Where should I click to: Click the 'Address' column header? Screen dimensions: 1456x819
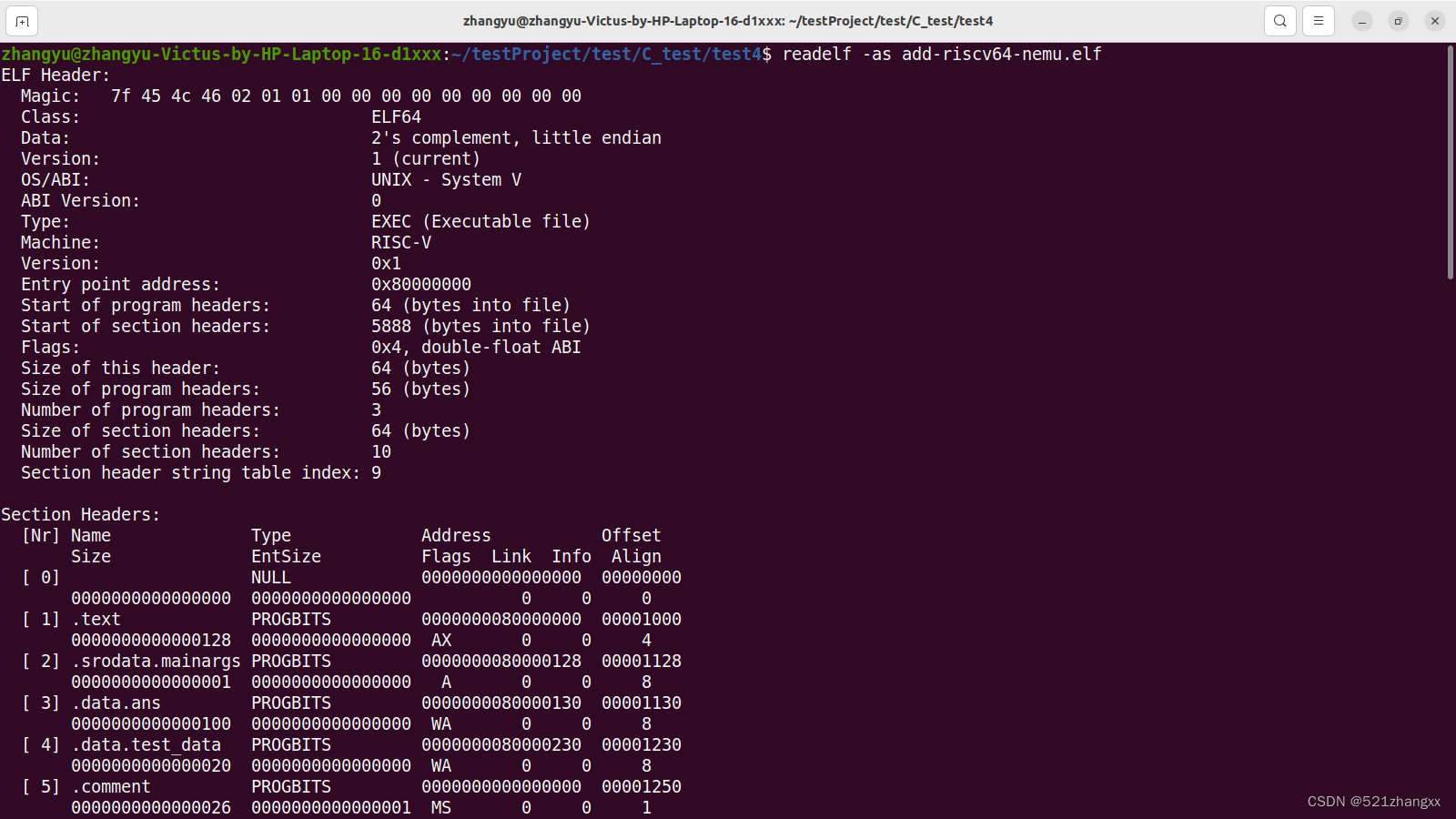456,535
